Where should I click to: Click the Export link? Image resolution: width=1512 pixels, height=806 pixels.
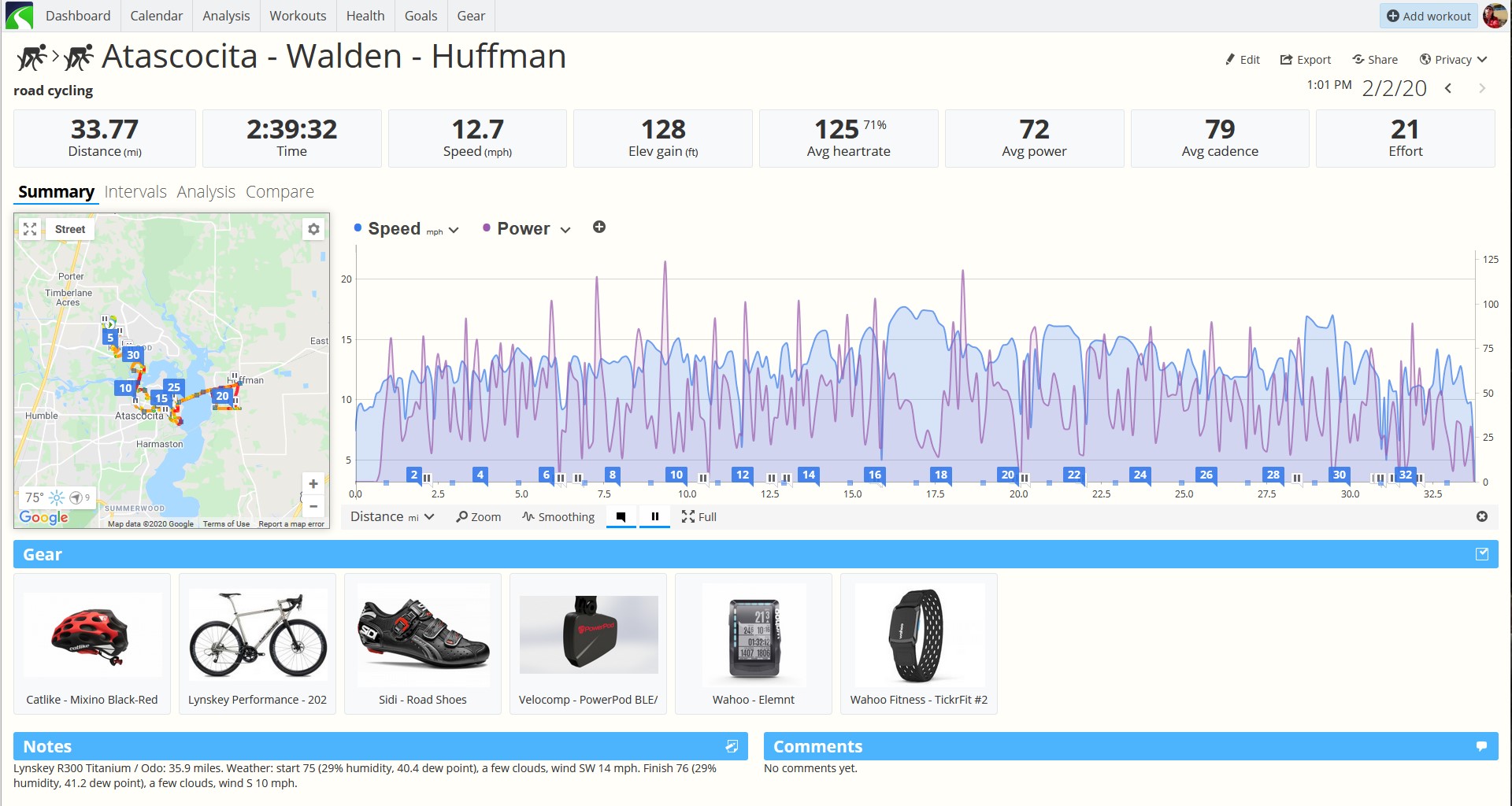(x=1306, y=60)
